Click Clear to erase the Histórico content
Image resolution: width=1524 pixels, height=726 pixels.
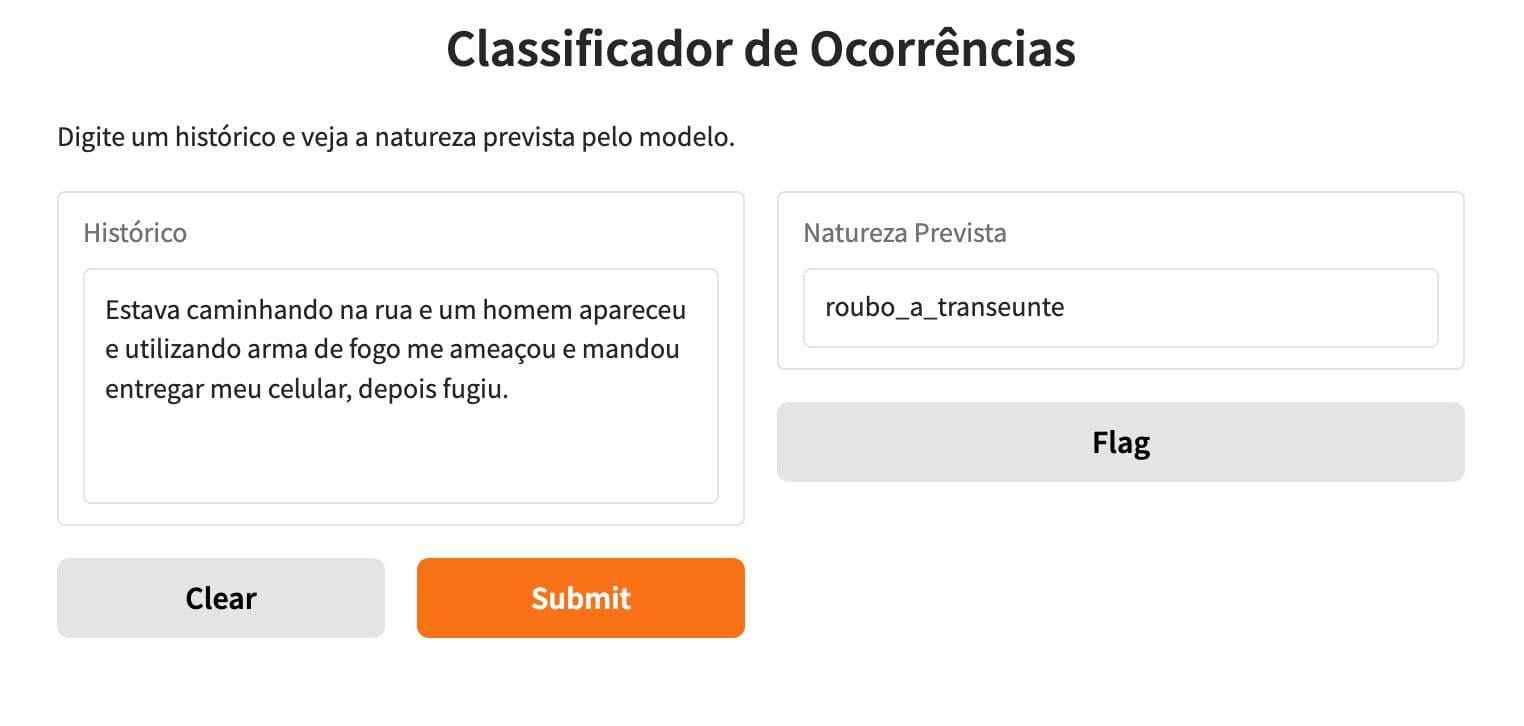point(220,597)
